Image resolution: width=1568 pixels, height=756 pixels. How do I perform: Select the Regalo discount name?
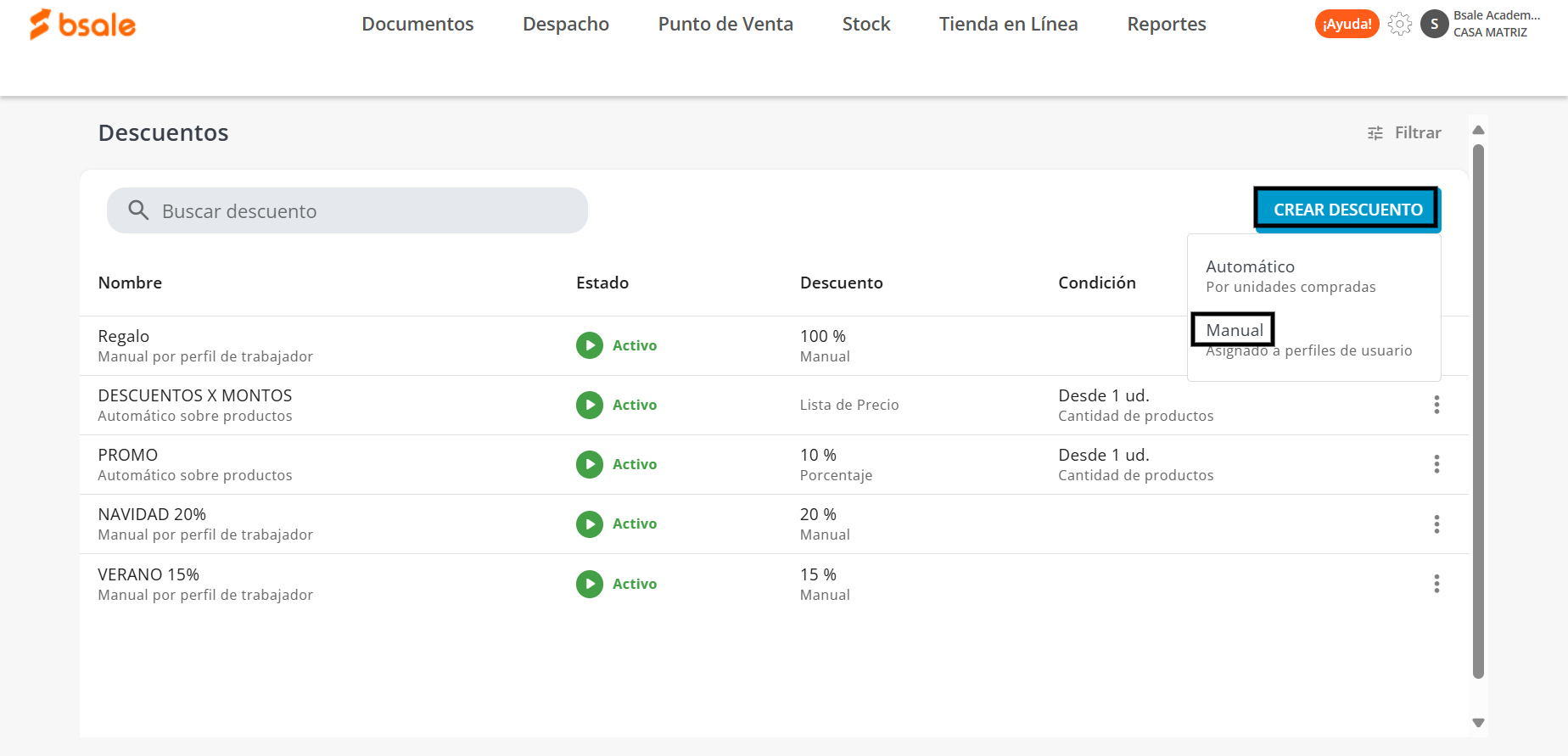coord(124,336)
